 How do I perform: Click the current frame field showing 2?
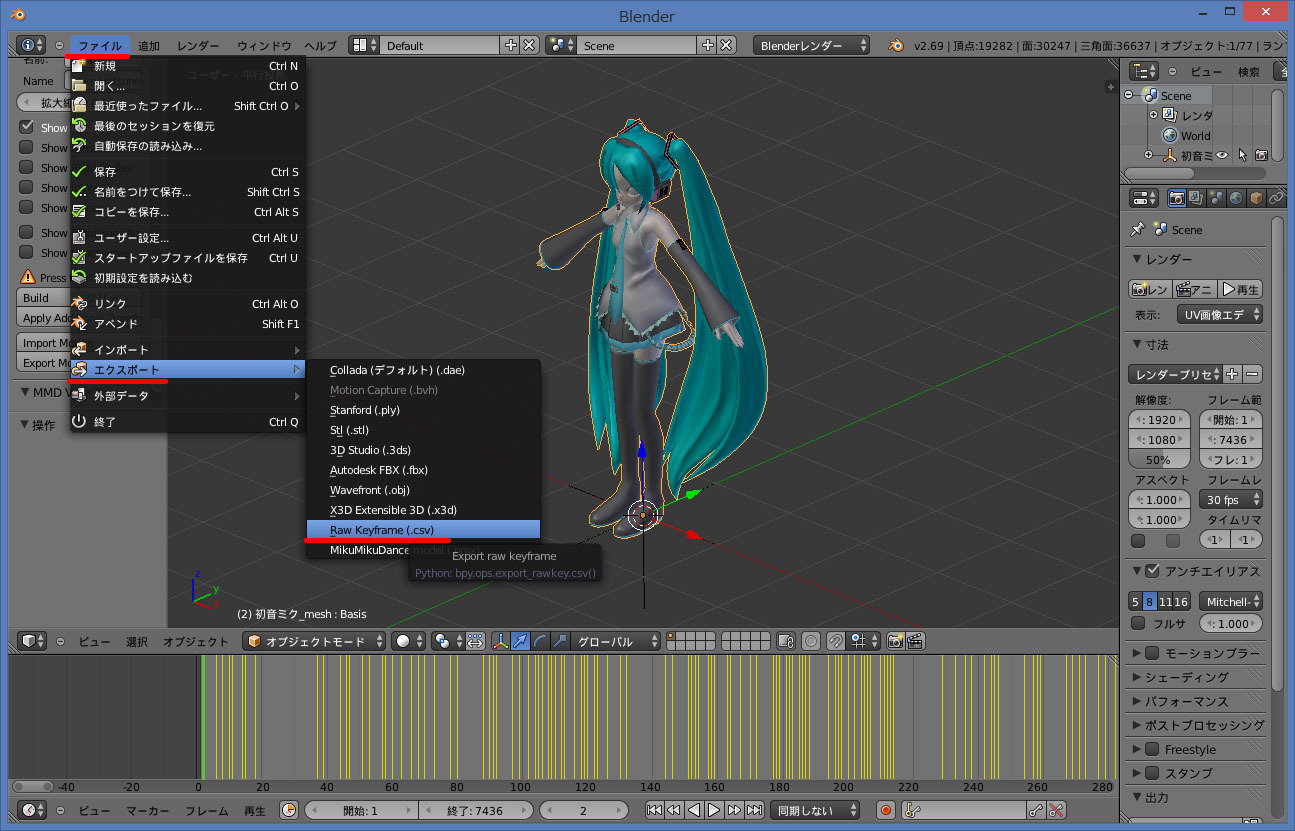point(584,810)
